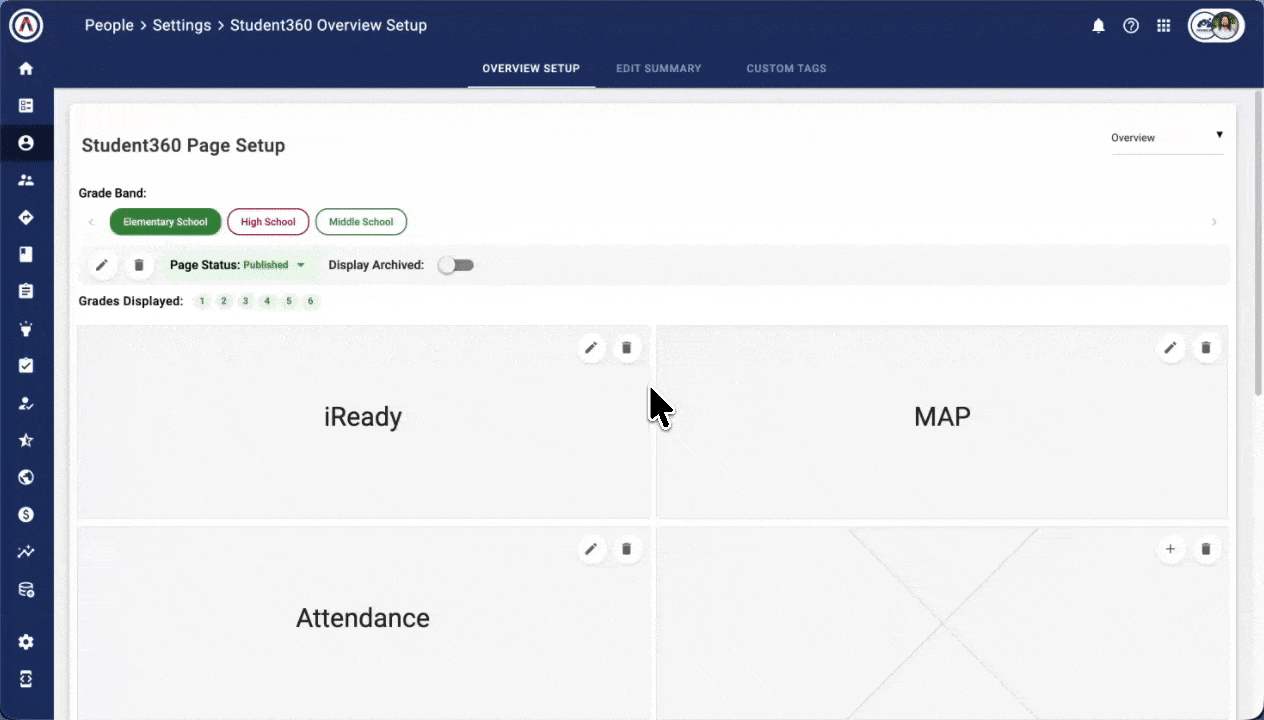
Task: Click Student360 Overview Setup breadcrumb
Action: coord(329,26)
